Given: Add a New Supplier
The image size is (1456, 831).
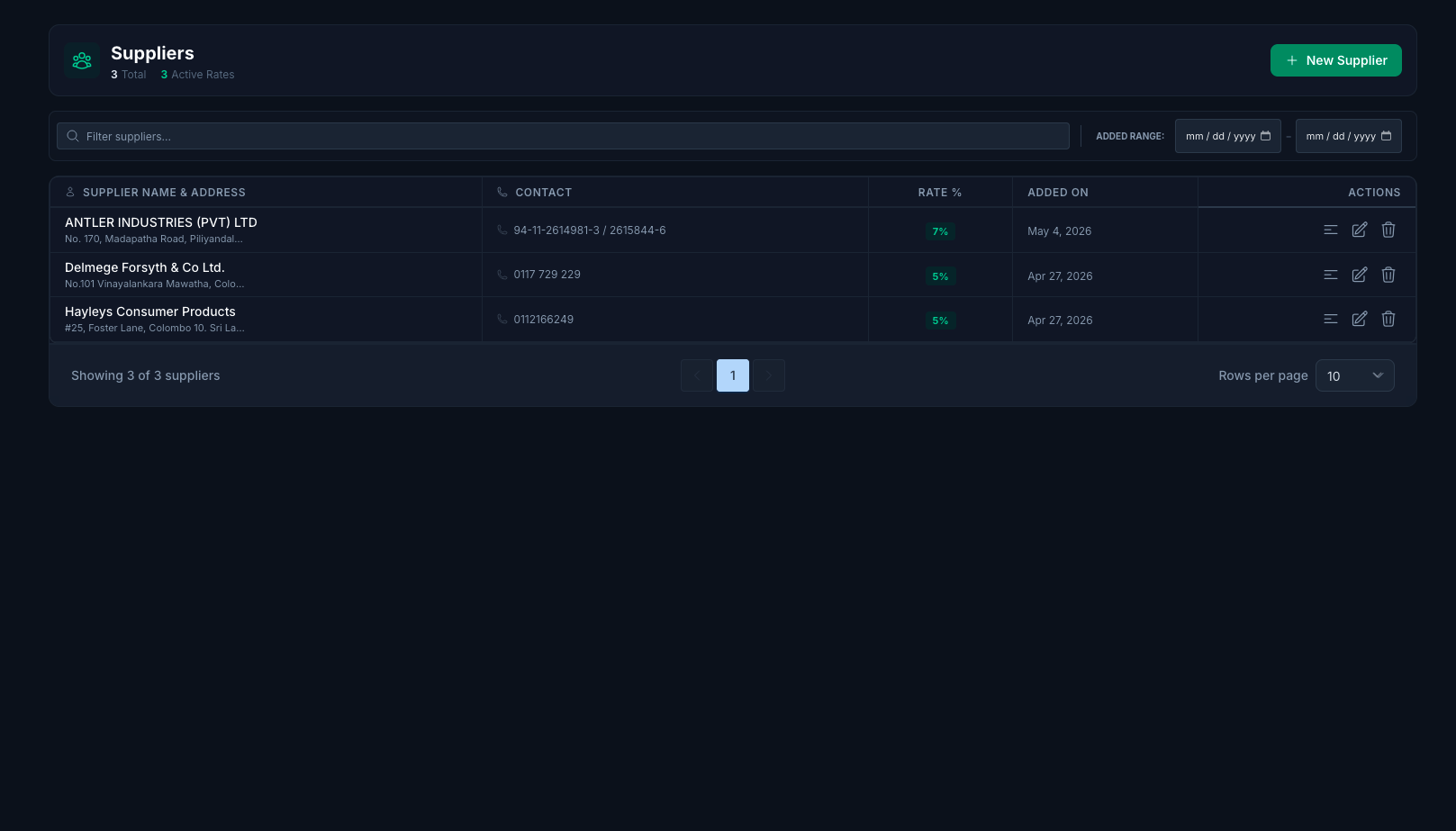Looking at the screenshot, I should tap(1335, 60).
